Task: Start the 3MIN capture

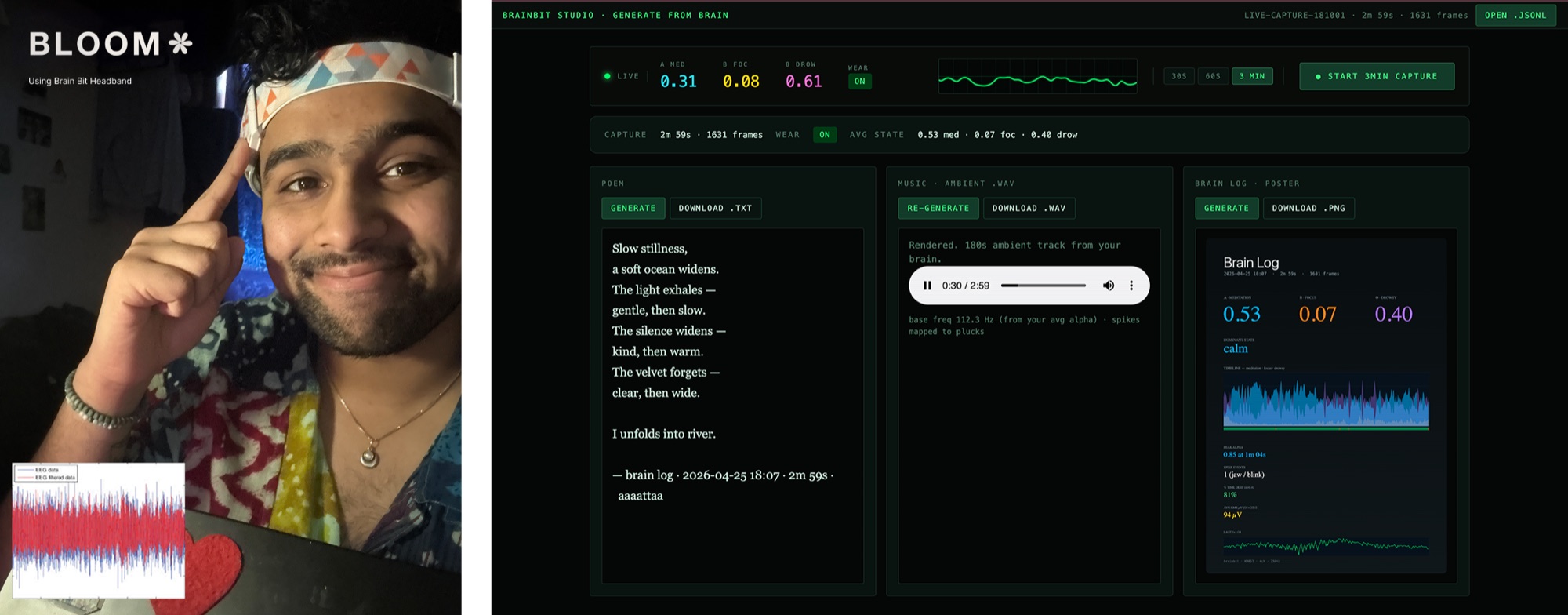Action: point(1377,76)
